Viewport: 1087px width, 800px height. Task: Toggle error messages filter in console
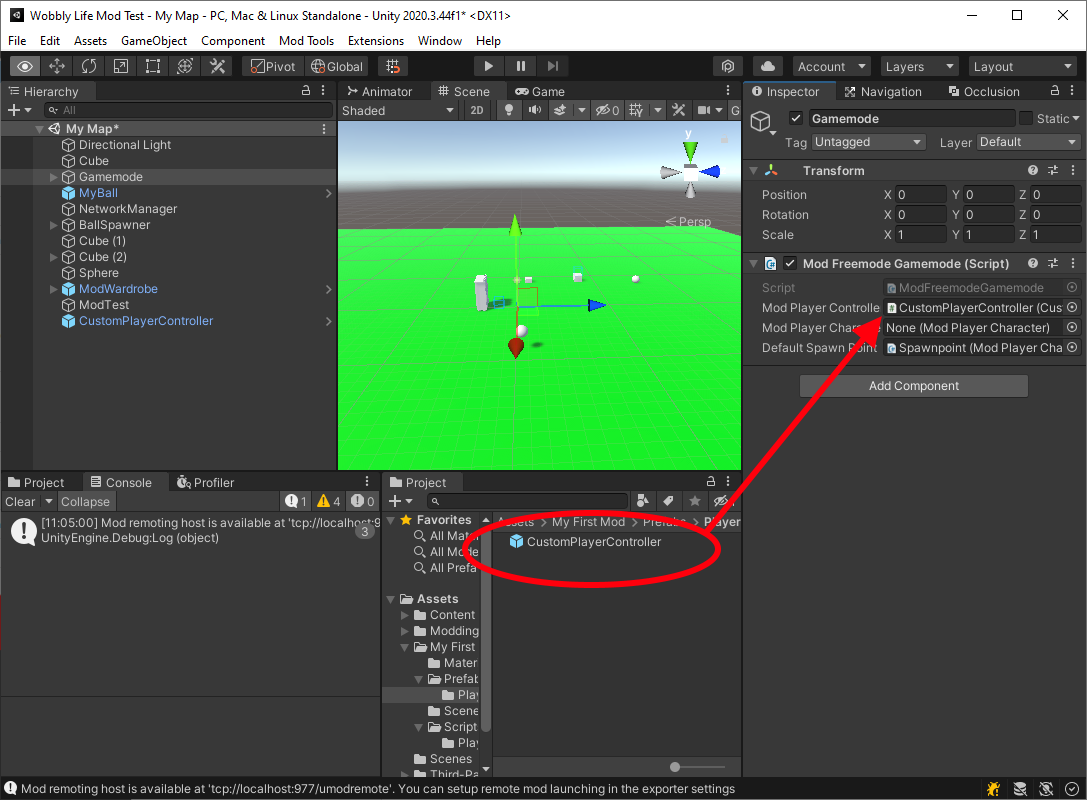click(363, 501)
